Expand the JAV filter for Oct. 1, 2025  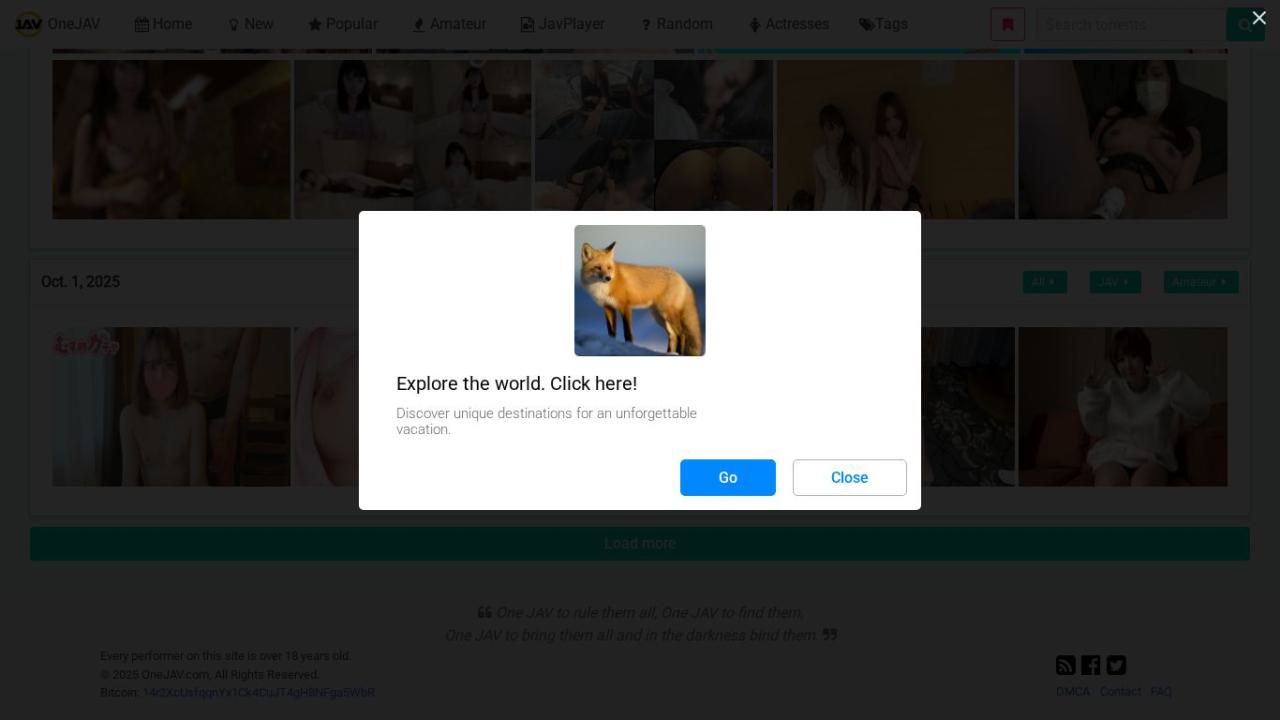click(x=1114, y=282)
